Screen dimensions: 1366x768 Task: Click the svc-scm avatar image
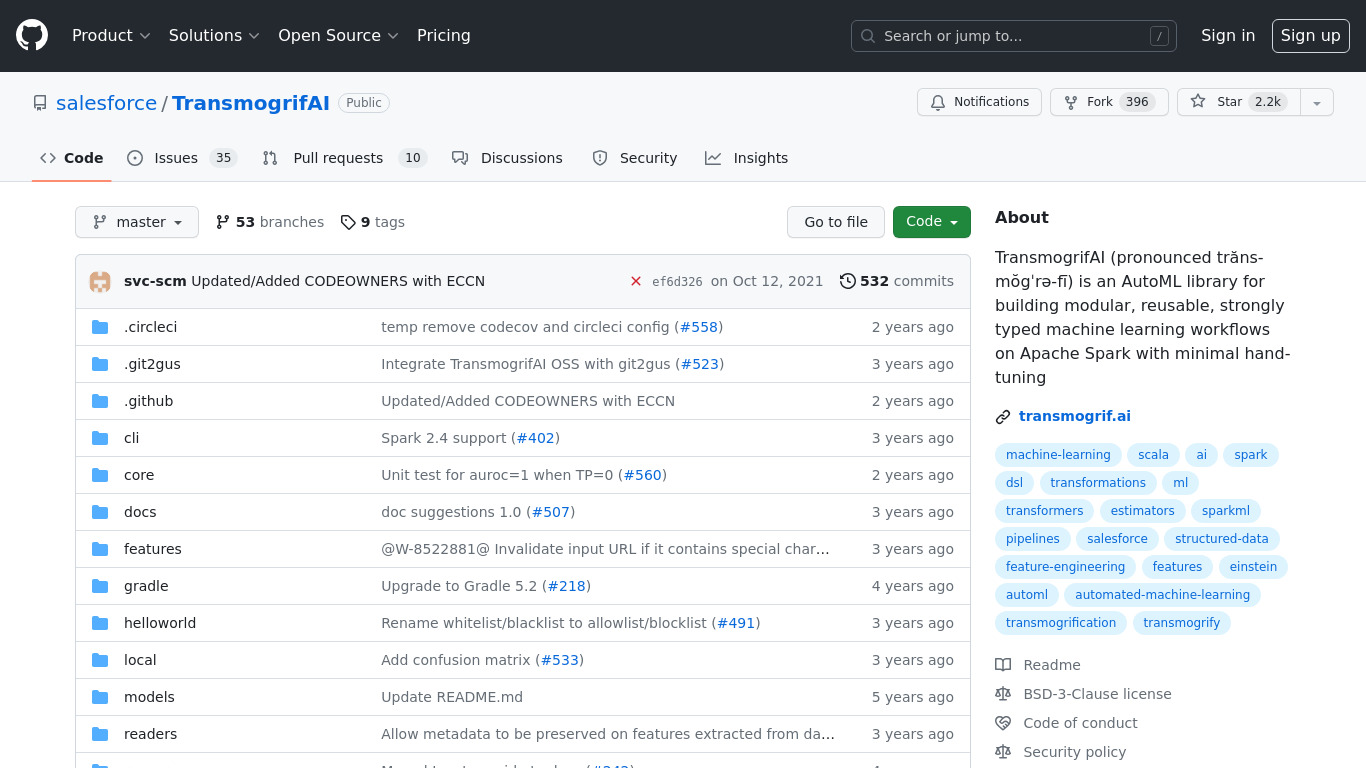pyautogui.click(x=100, y=281)
